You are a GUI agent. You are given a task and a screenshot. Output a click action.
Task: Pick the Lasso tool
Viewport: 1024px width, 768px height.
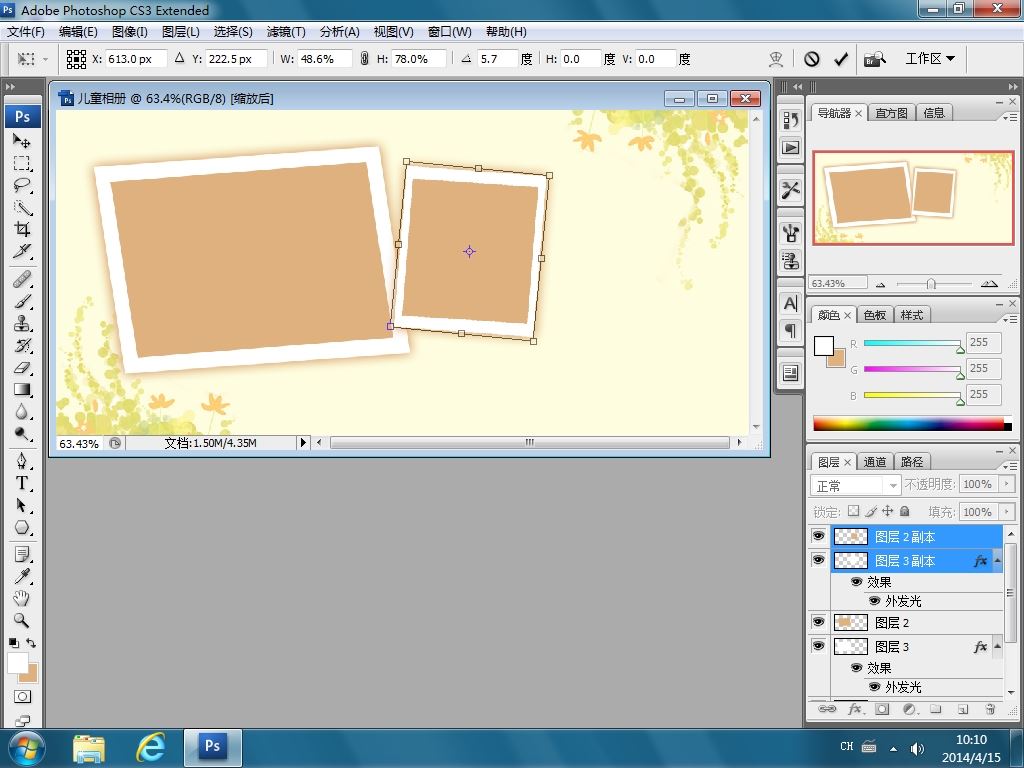point(22,186)
